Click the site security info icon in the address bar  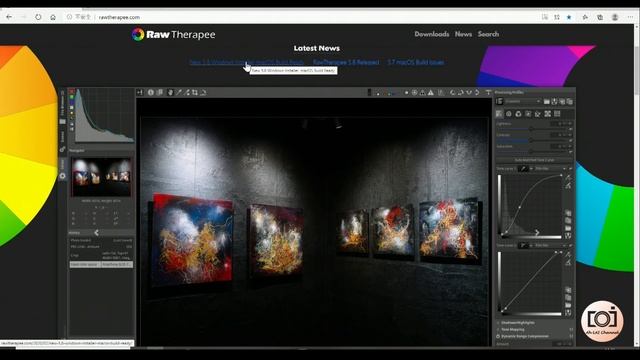pos(69,17)
